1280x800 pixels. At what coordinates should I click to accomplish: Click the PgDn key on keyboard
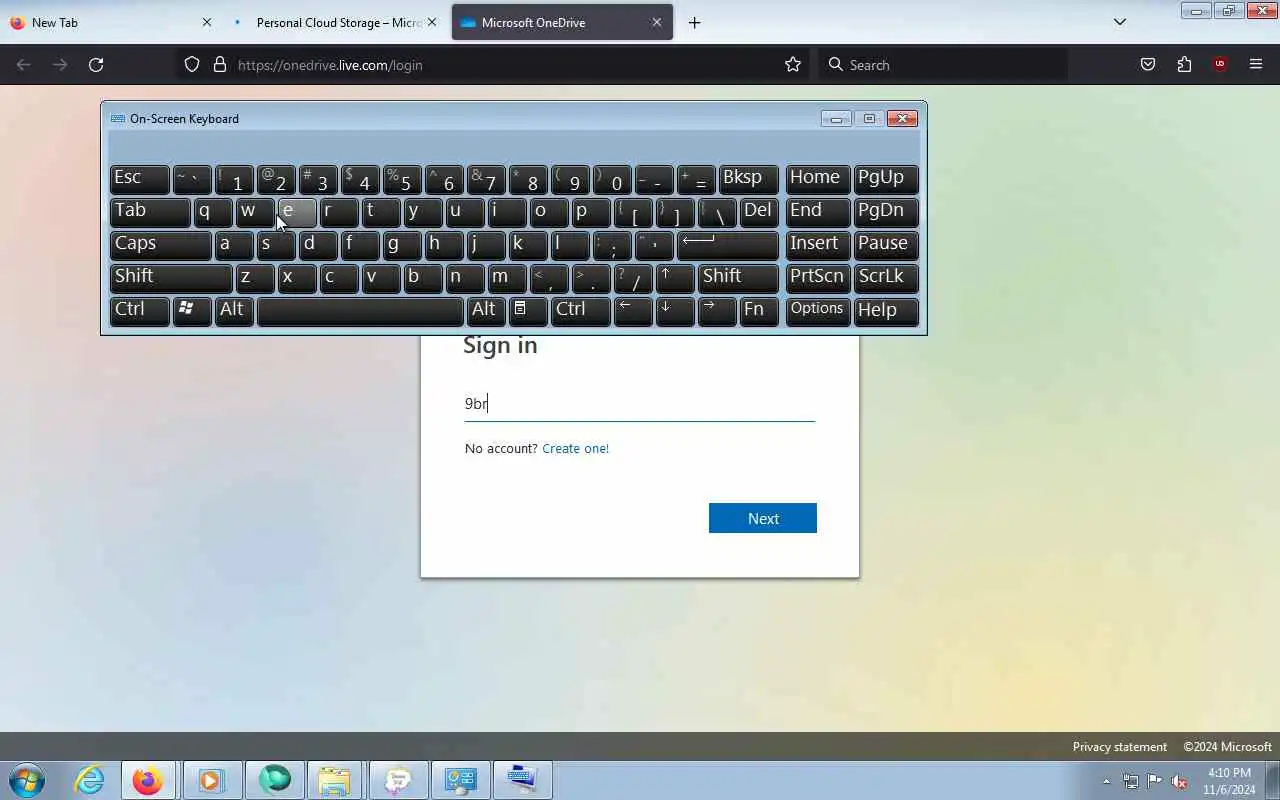pos(886,211)
